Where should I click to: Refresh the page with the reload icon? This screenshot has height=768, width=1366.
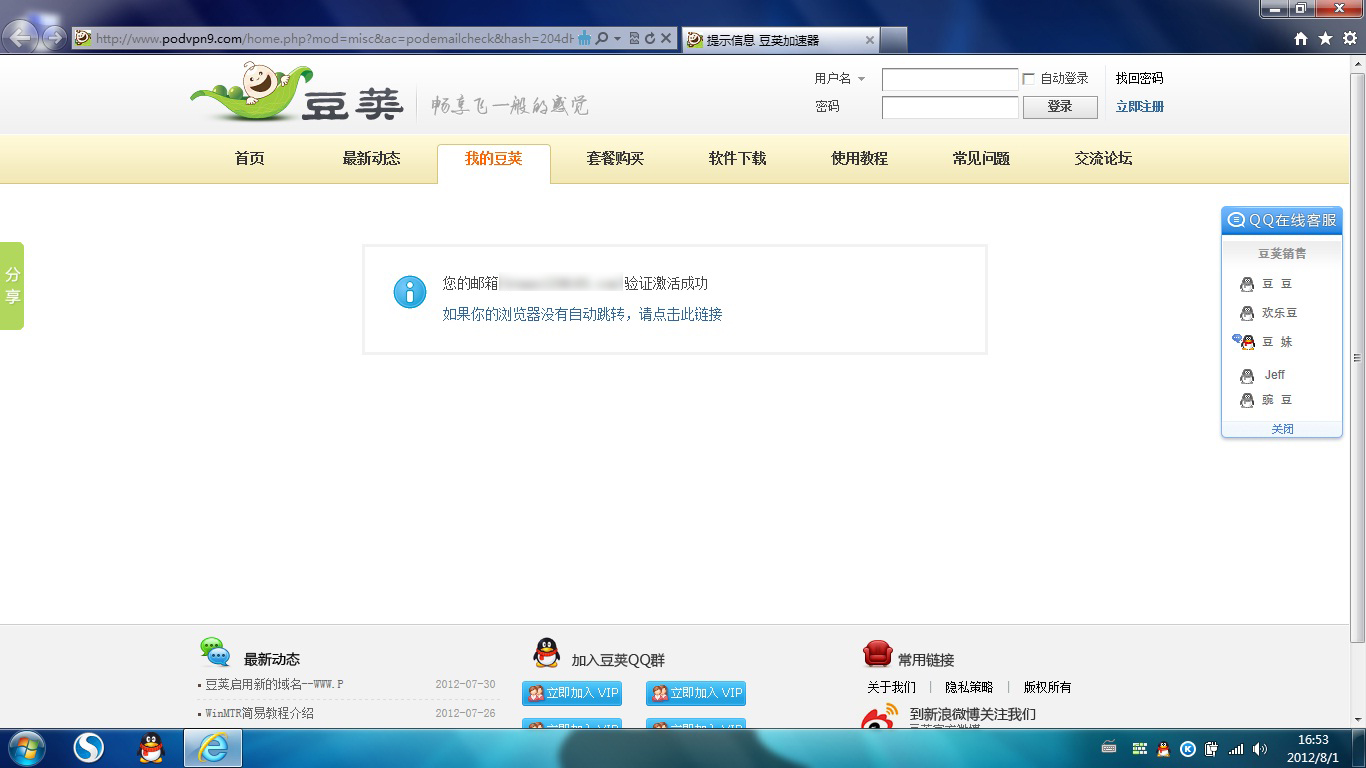(x=650, y=39)
